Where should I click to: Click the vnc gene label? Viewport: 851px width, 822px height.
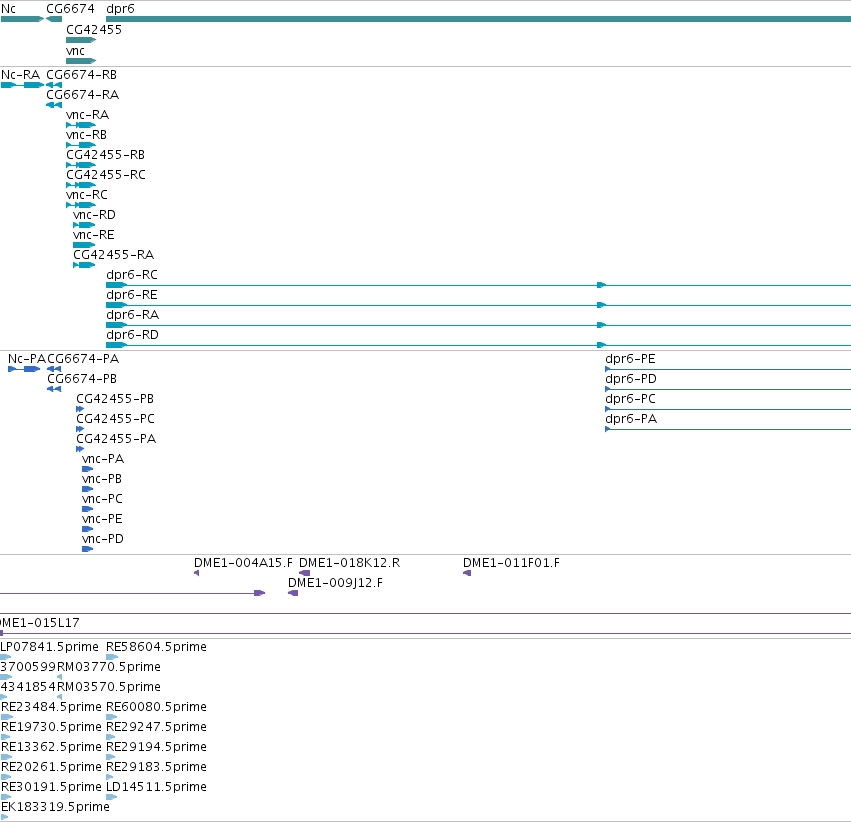[75, 51]
